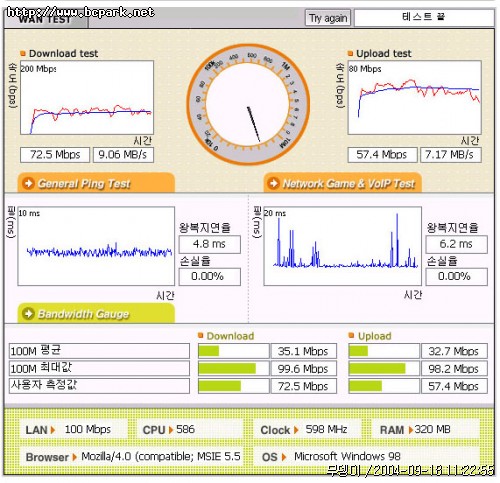
Task: Click the 99.6 Mbps download maximum value
Action: click(303, 368)
